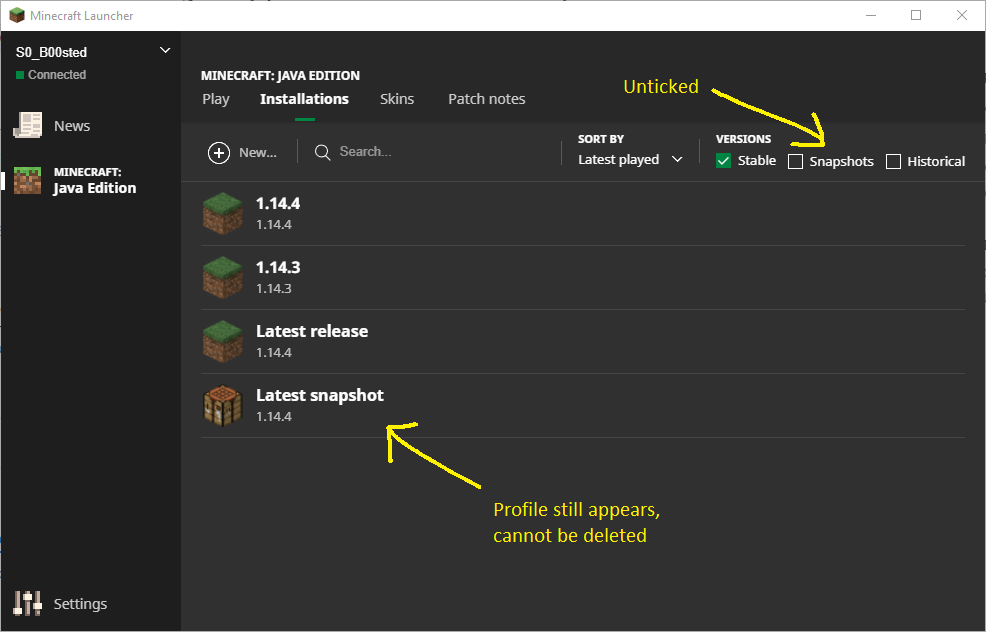Click the plus icon for New installation

pyautogui.click(x=219, y=152)
